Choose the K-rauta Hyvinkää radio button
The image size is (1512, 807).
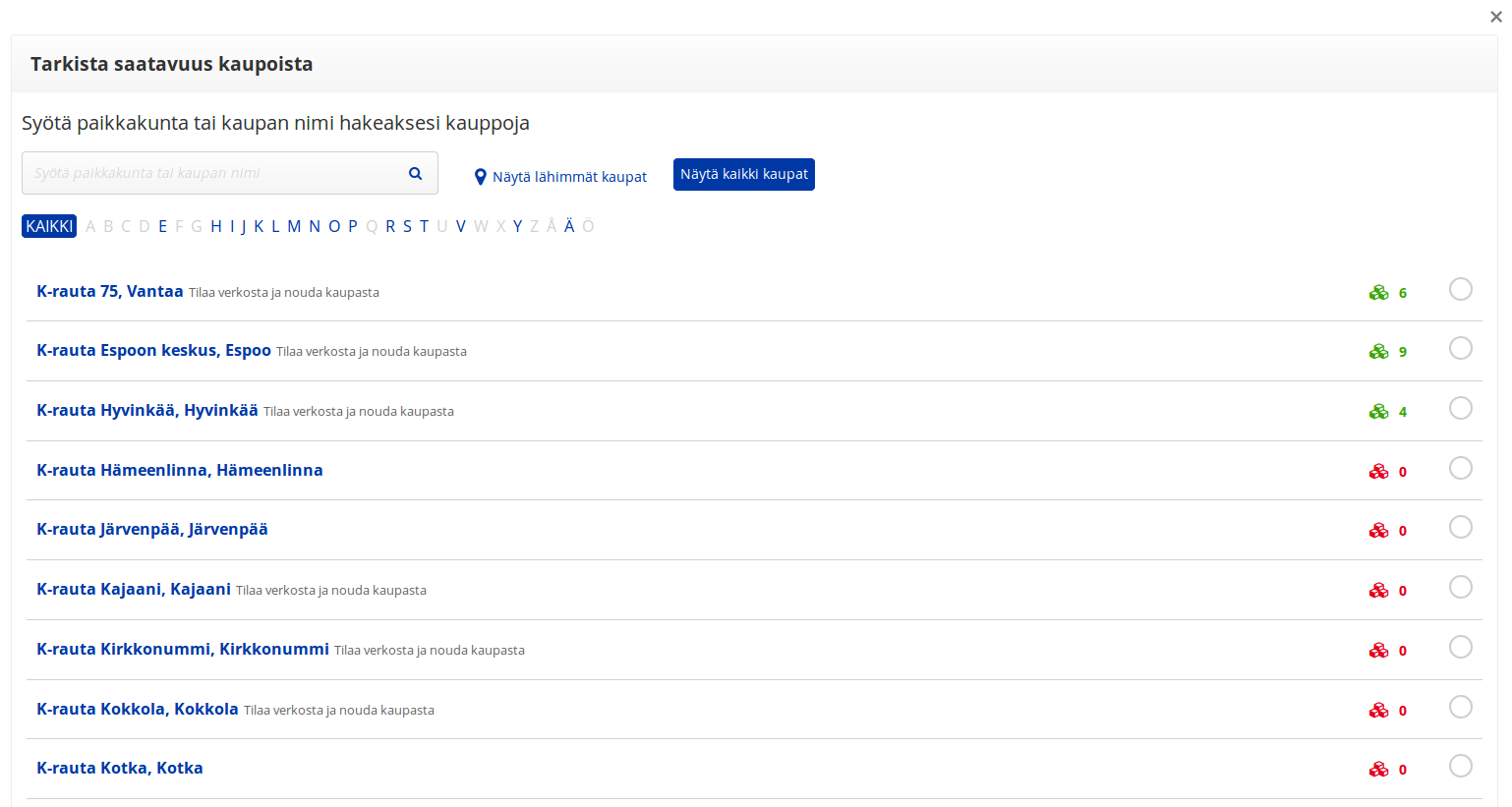click(1461, 408)
